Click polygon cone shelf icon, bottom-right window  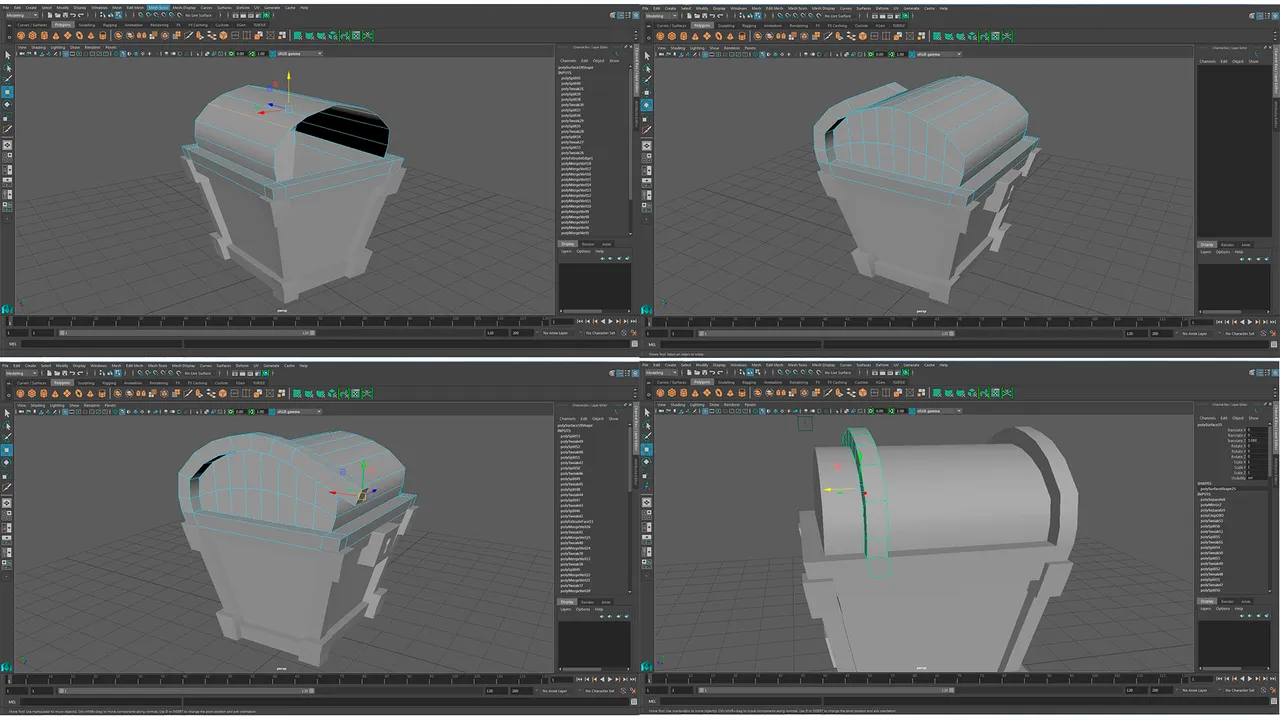pos(697,393)
